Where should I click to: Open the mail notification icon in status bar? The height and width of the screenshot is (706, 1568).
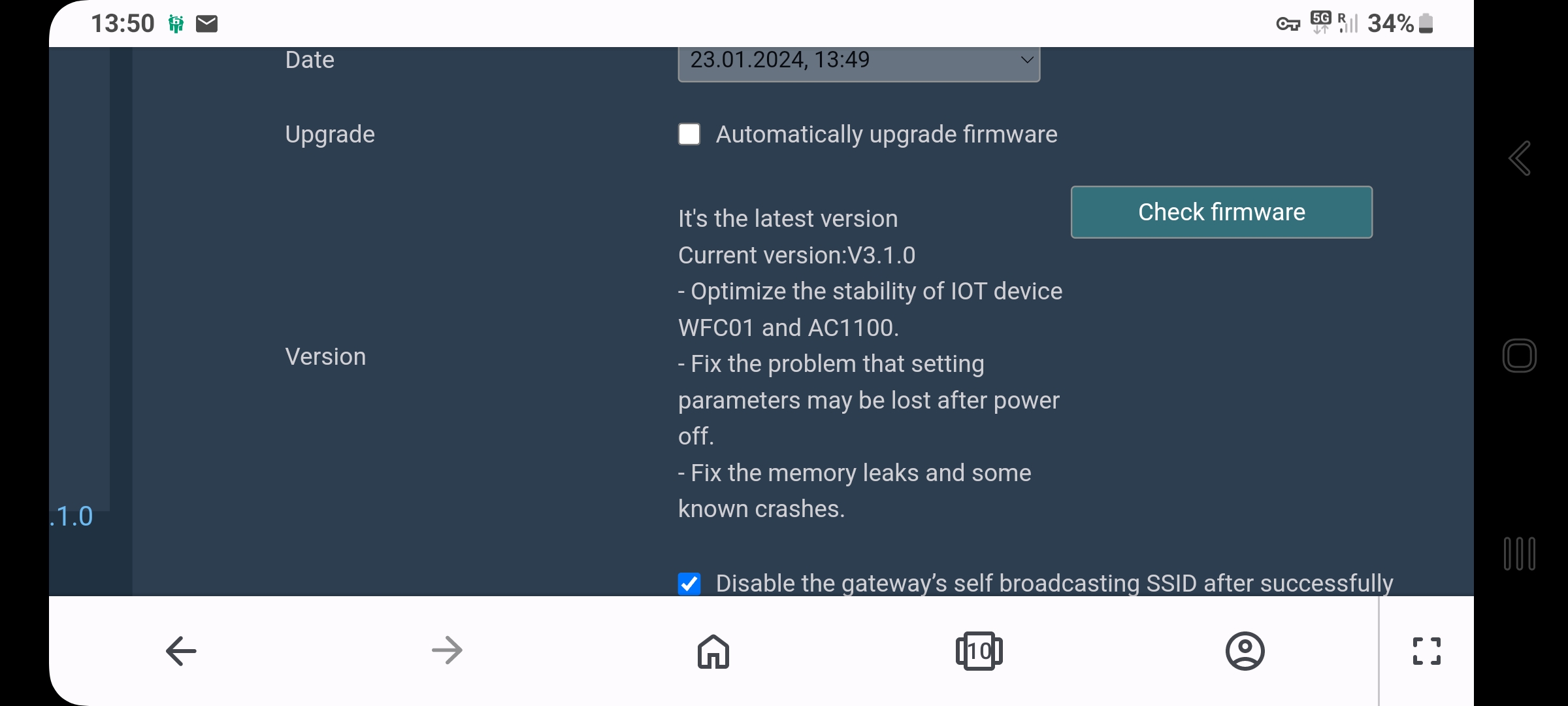pos(207,24)
